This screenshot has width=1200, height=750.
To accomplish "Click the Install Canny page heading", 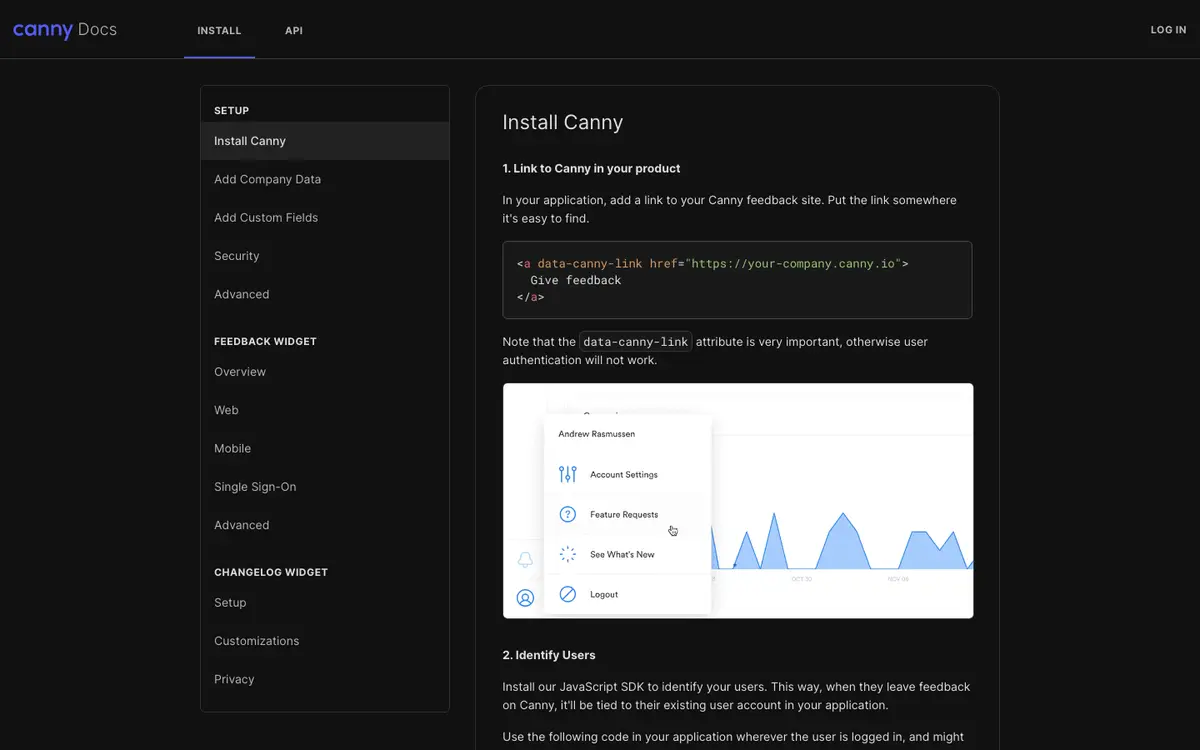I will click(563, 122).
